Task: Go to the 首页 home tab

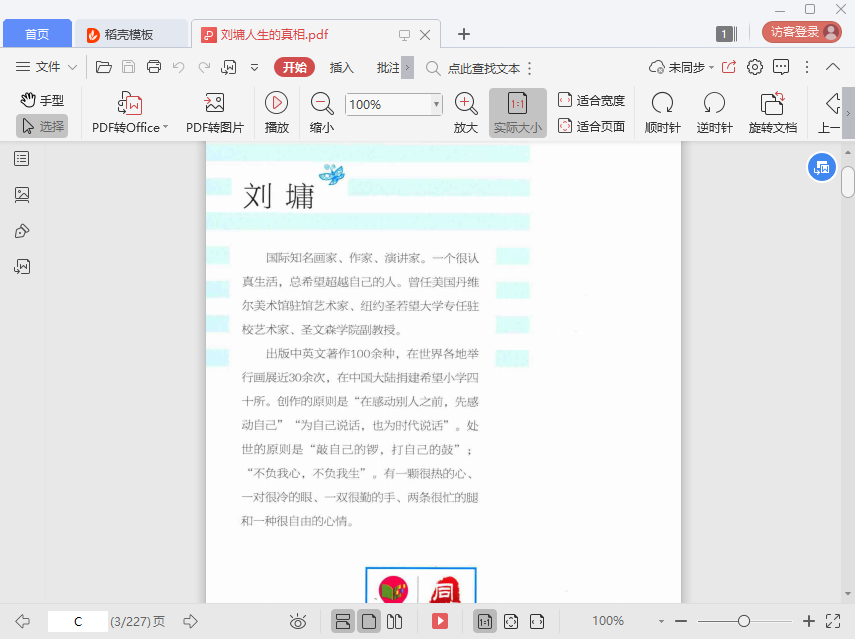Action: (x=37, y=34)
